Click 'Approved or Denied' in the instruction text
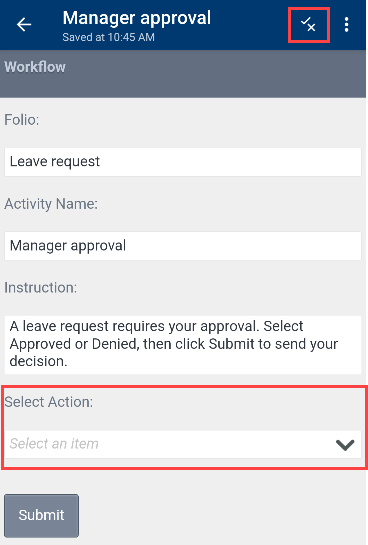Image resolution: width=368 pixels, height=545 pixels. pos(74,344)
